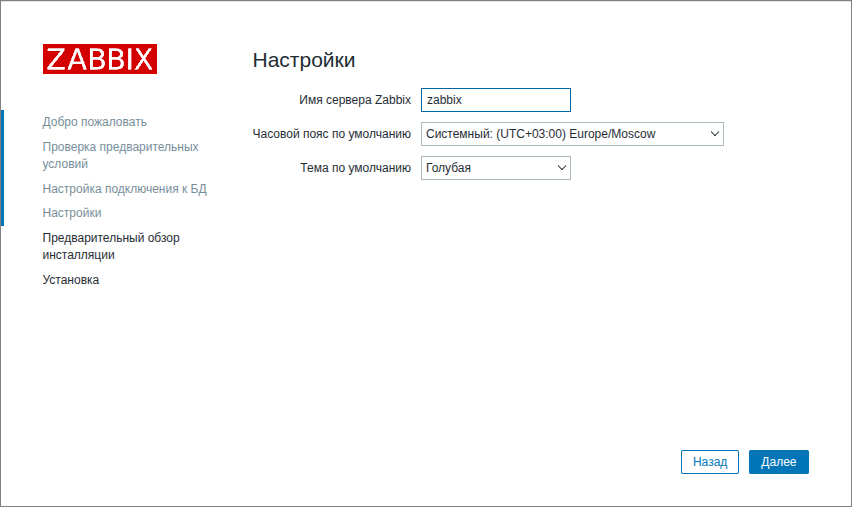The width and height of the screenshot is (852, 507).
Task: Click the Zabbix server name input field
Action: tap(496, 100)
